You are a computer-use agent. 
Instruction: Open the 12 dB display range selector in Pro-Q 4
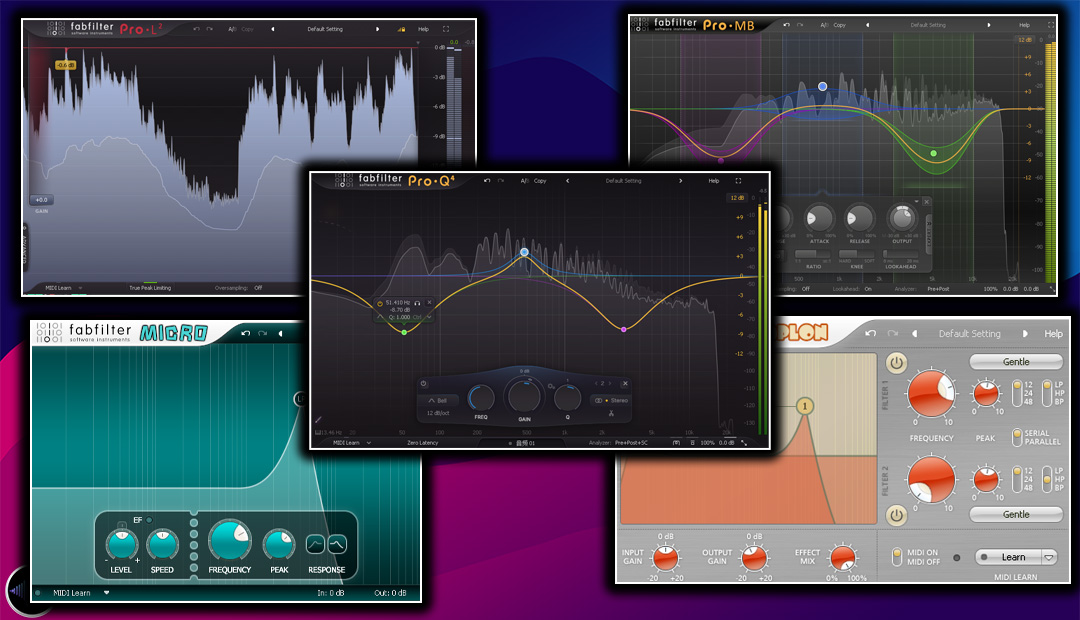[x=737, y=198]
